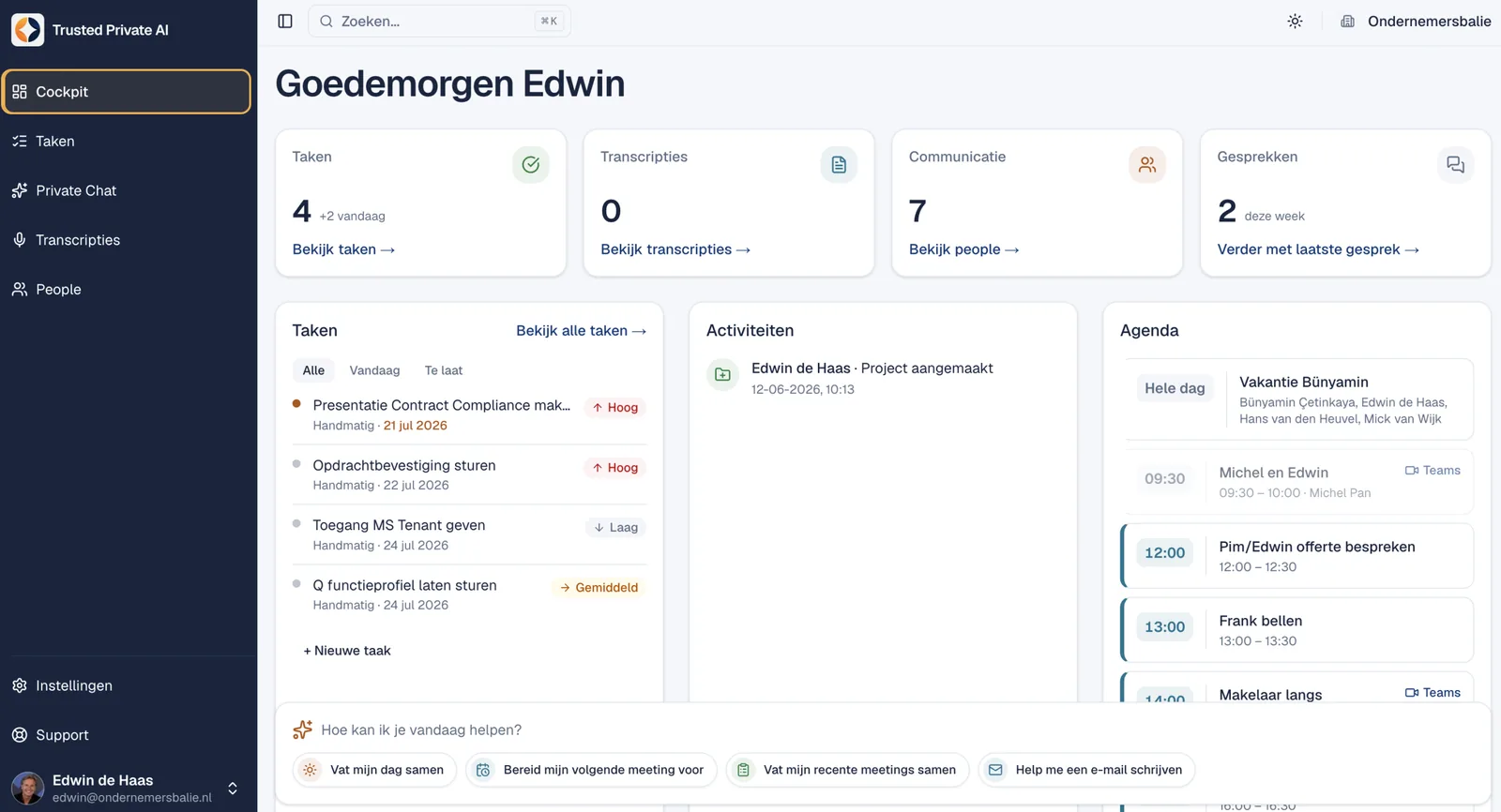Screen dimensions: 1501x812
Task: Click the Vat mijn recente meetings samen chip
Action: click(x=847, y=770)
